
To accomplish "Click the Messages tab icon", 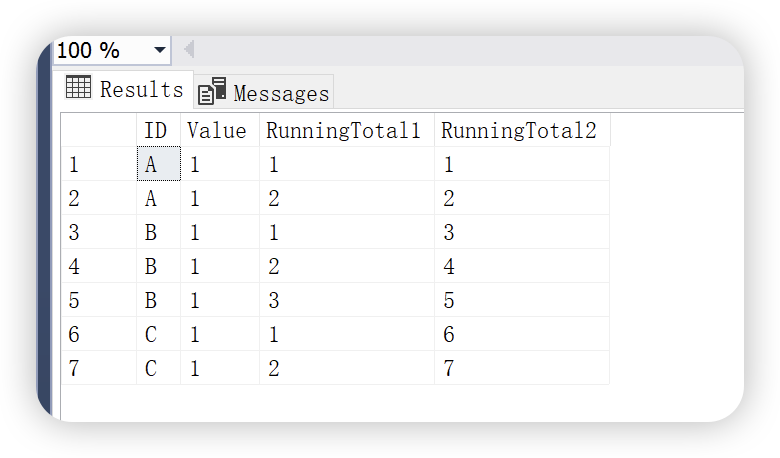I will coord(212,92).
